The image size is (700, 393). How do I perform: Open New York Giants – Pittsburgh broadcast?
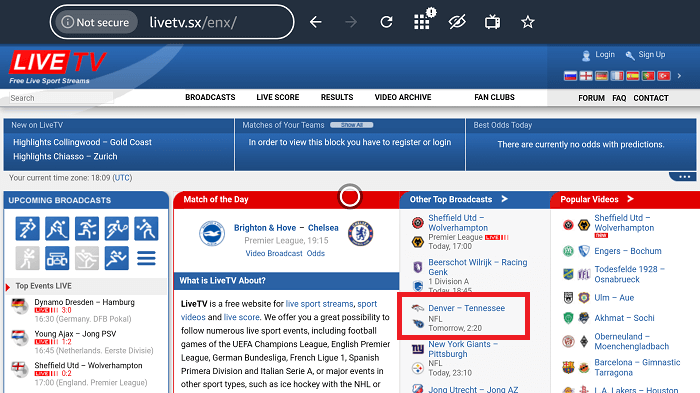(463, 349)
